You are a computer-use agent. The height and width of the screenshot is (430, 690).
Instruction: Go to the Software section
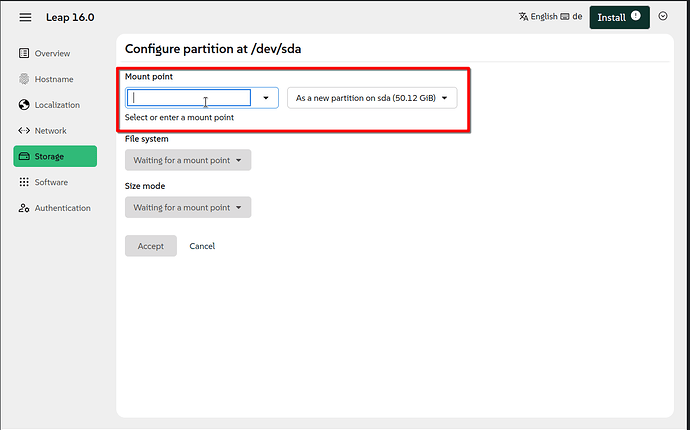(50, 182)
